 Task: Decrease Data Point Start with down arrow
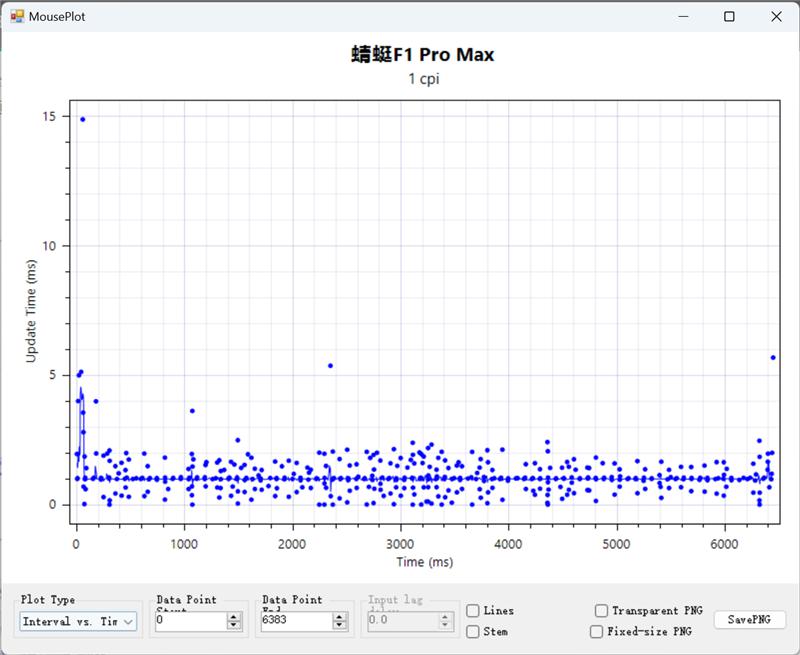tap(234, 626)
